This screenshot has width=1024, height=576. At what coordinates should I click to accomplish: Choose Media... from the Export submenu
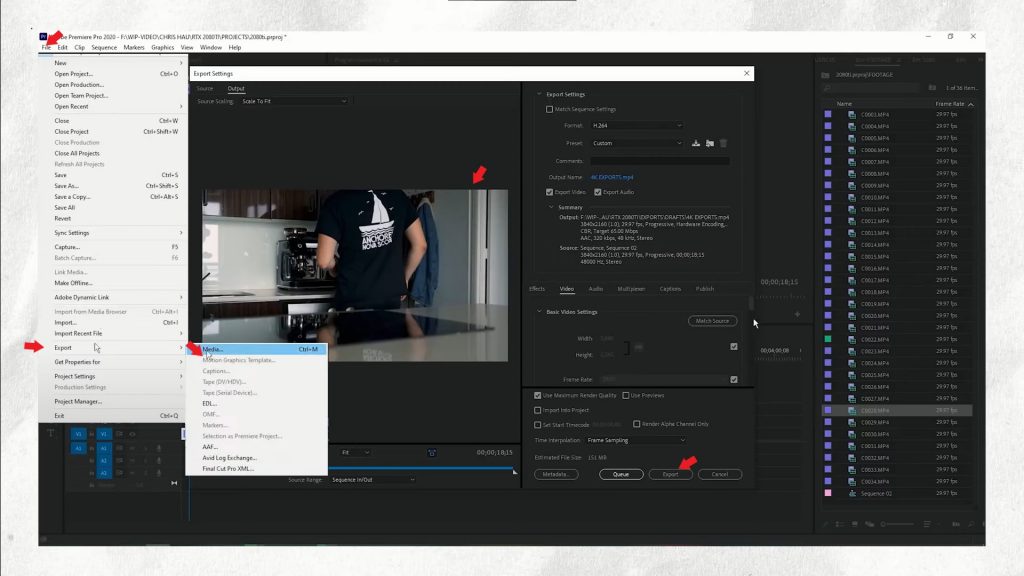[x=257, y=349]
